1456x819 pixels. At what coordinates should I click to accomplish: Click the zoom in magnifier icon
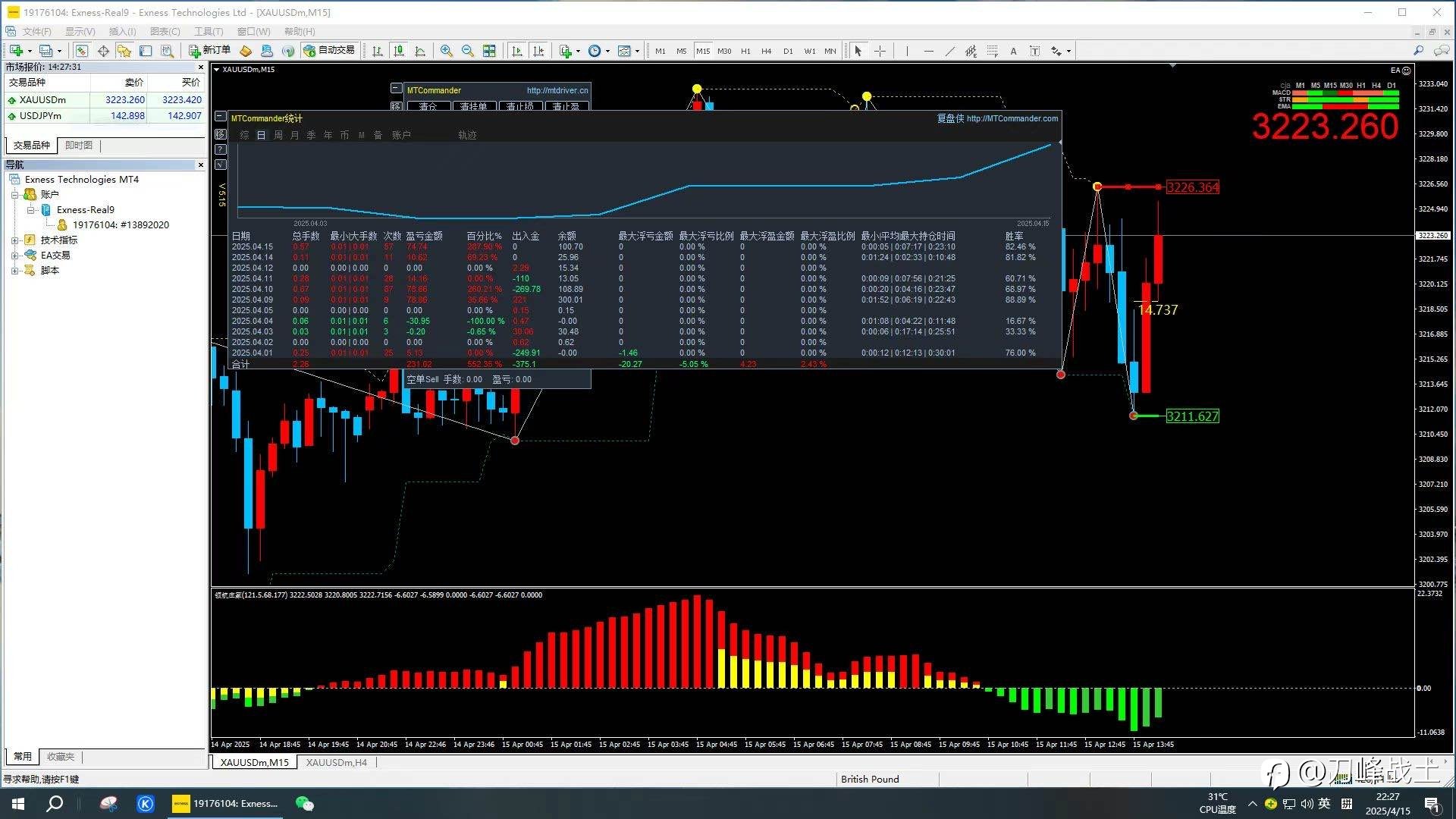(447, 51)
